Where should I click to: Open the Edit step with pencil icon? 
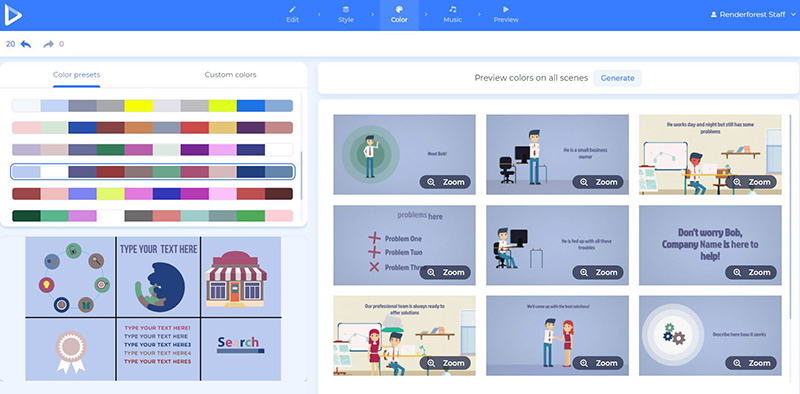click(292, 15)
